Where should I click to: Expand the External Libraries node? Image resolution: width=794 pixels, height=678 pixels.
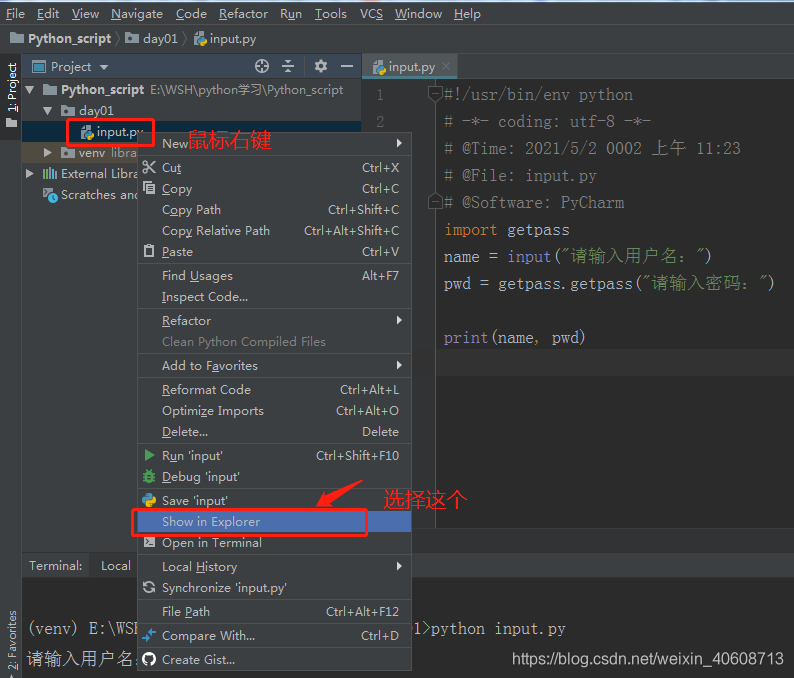(30, 174)
